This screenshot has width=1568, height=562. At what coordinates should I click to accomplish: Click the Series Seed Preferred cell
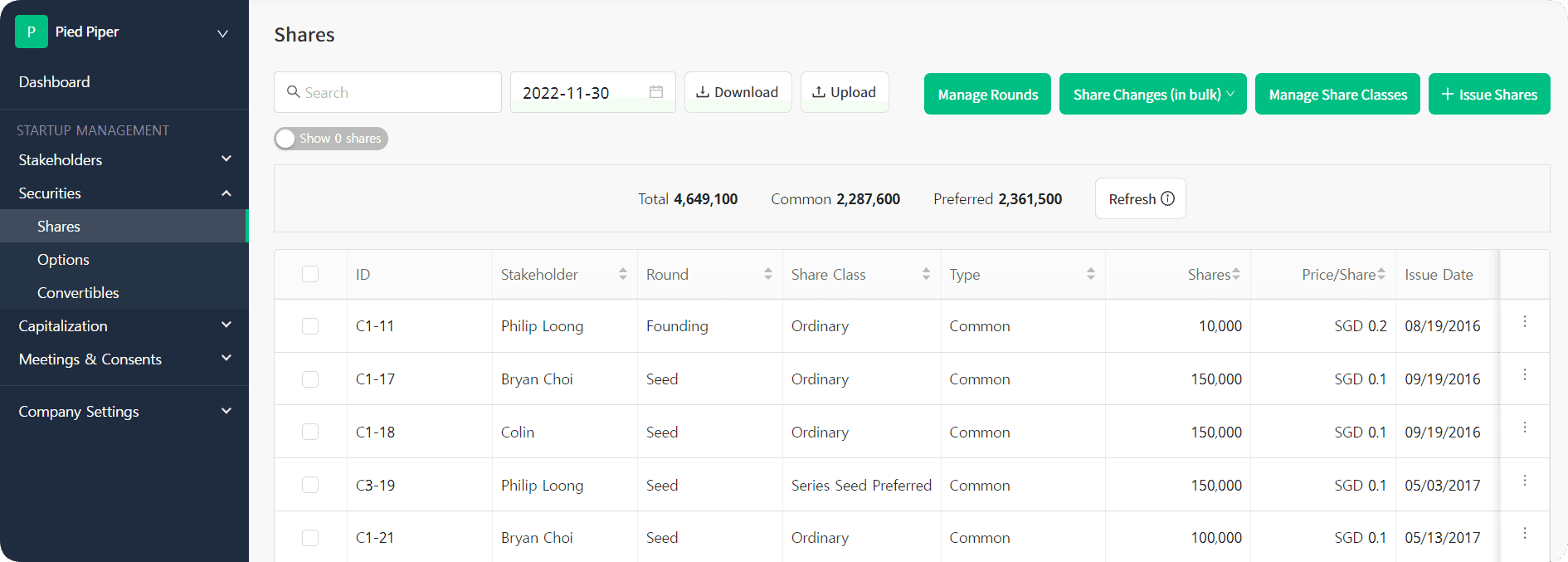coord(861,485)
